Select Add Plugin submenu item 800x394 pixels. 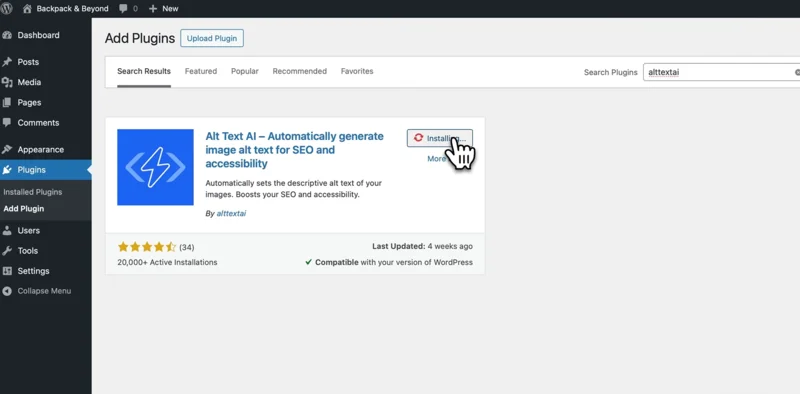(x=23, y=209)
